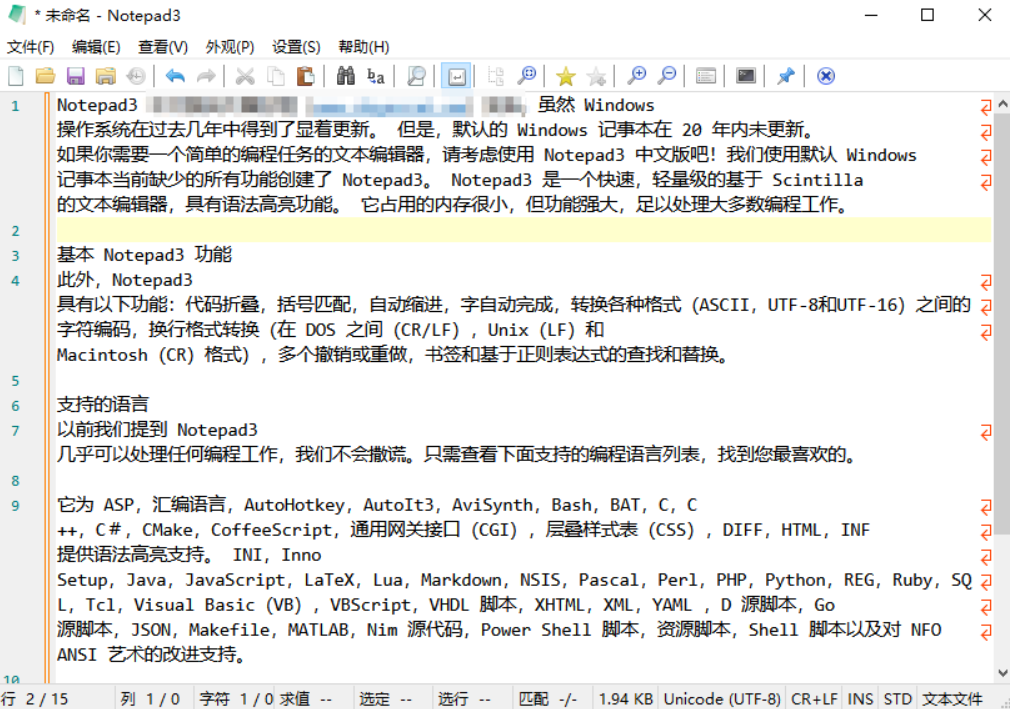Image resolution: width=1010 pixels, height=709 pixels.
Task: Save the document with the purple floppy icon
Action: coord(75,76)
